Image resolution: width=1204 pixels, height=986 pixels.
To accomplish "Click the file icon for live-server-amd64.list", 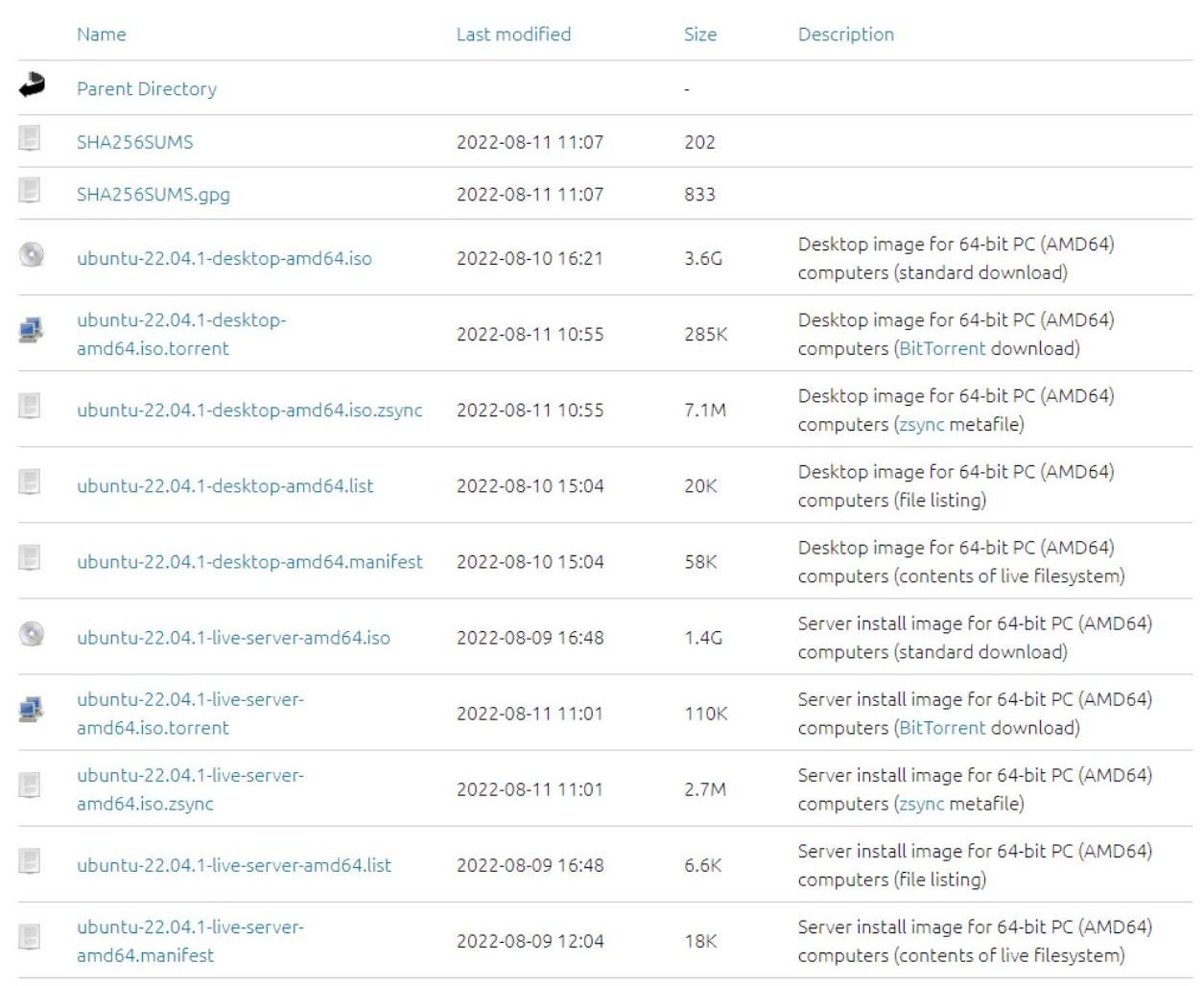I will coord(30,861).
